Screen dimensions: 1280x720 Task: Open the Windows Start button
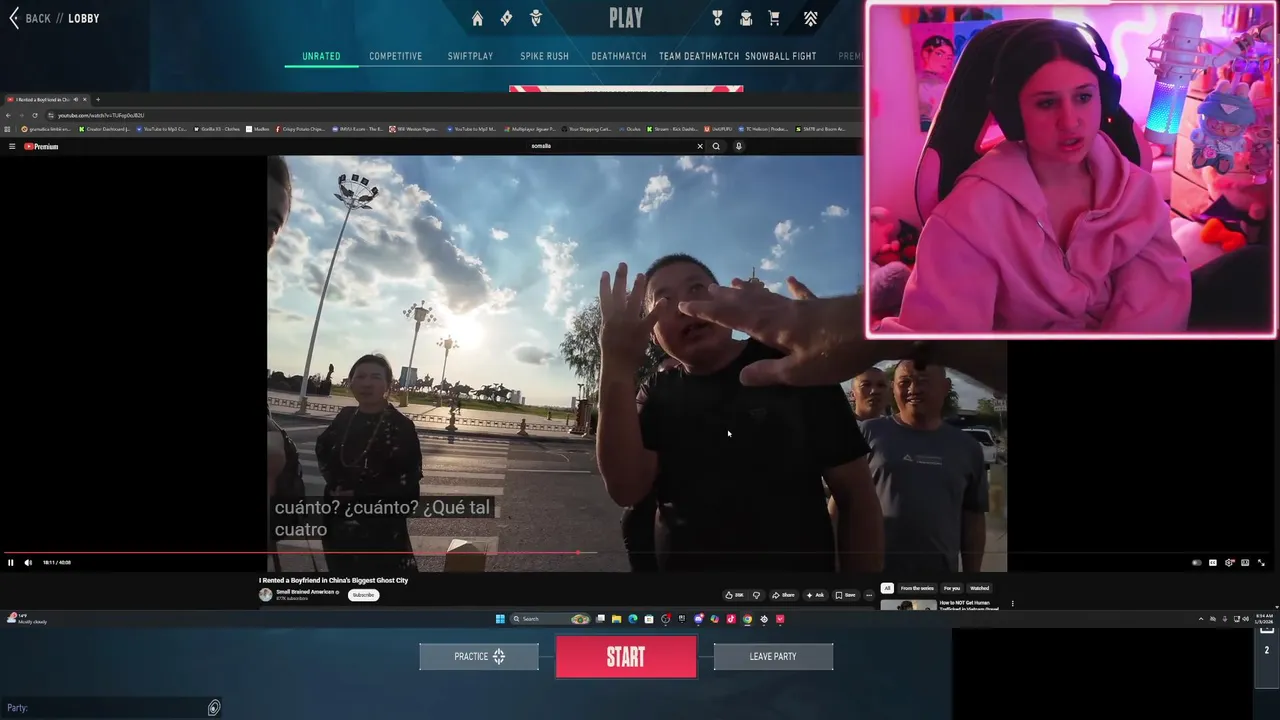tap(500, 619)
